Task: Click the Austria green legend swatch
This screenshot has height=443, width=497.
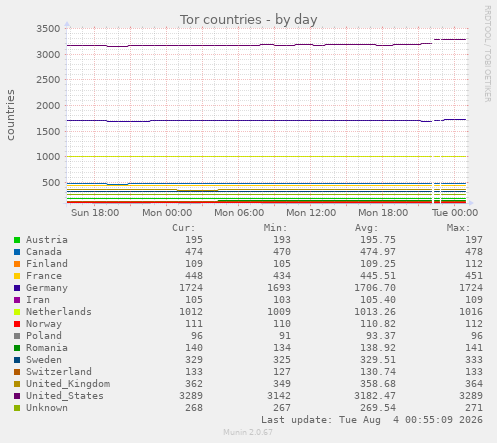Action: [x=17, y=240]
